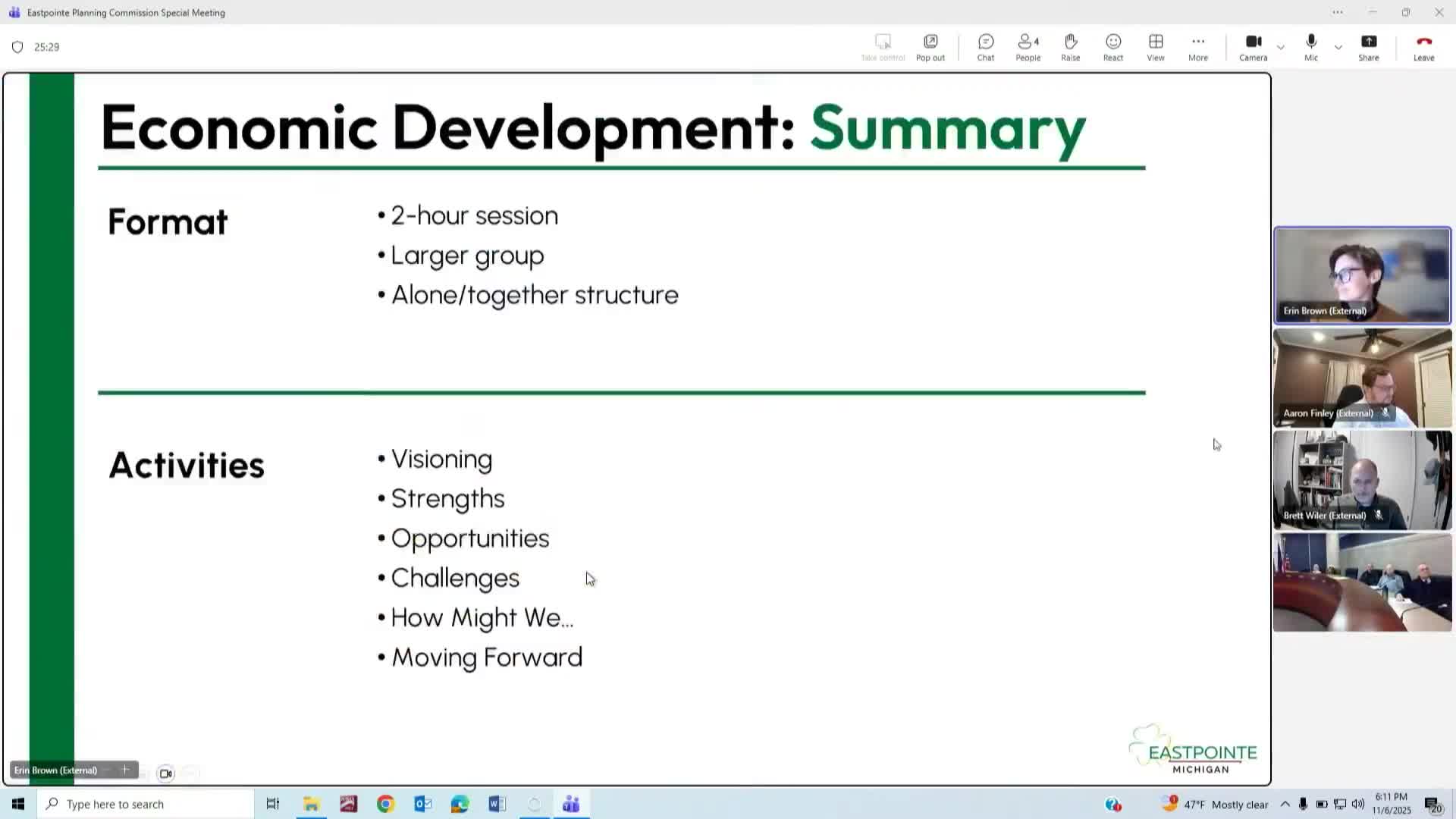Open the meeting Chat panel
This screenshot has width=1456, height=819.
[985, 46]
